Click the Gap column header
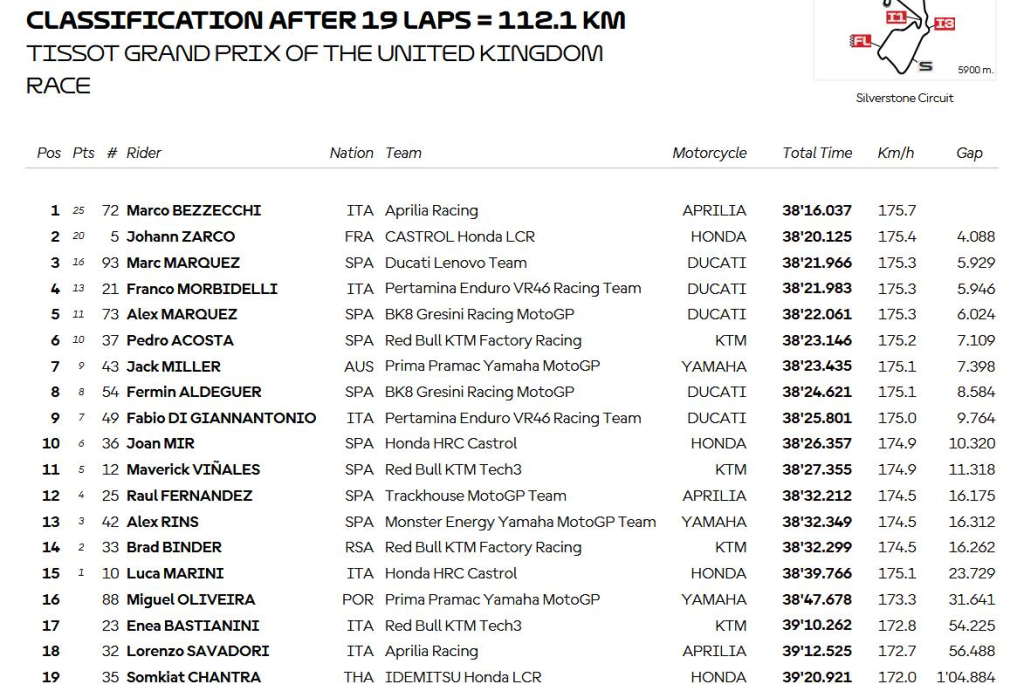The image size is (1024, 691). point(969,153)
